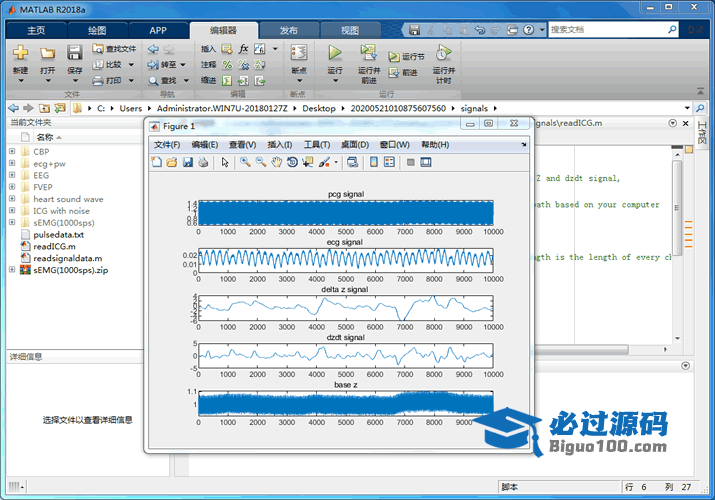Click the percent comment icon
Image resolution: width=715 pixels, height=500 pixels.
point(227,65)
